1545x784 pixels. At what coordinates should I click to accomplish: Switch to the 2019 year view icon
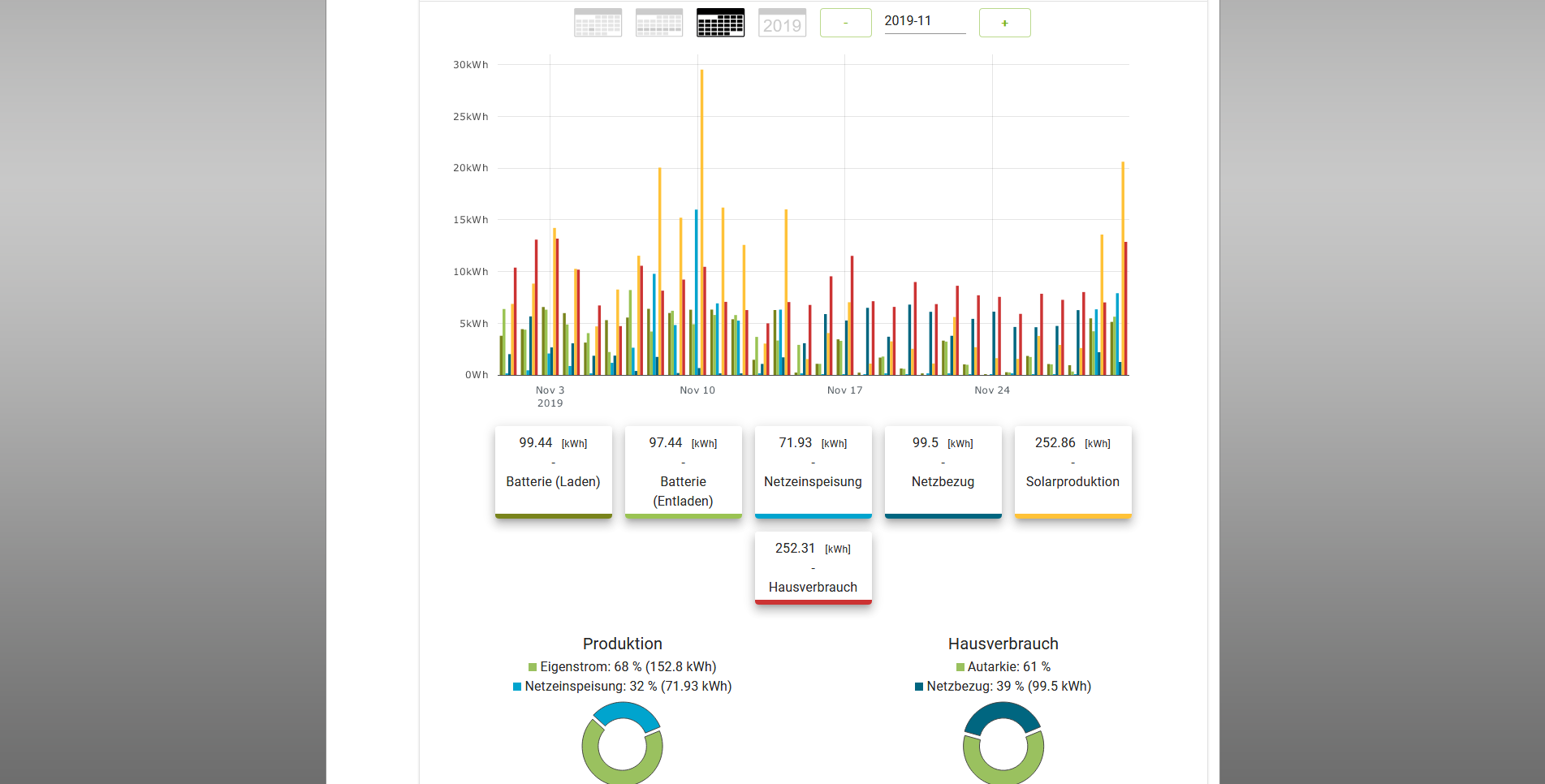coord(782,23)
